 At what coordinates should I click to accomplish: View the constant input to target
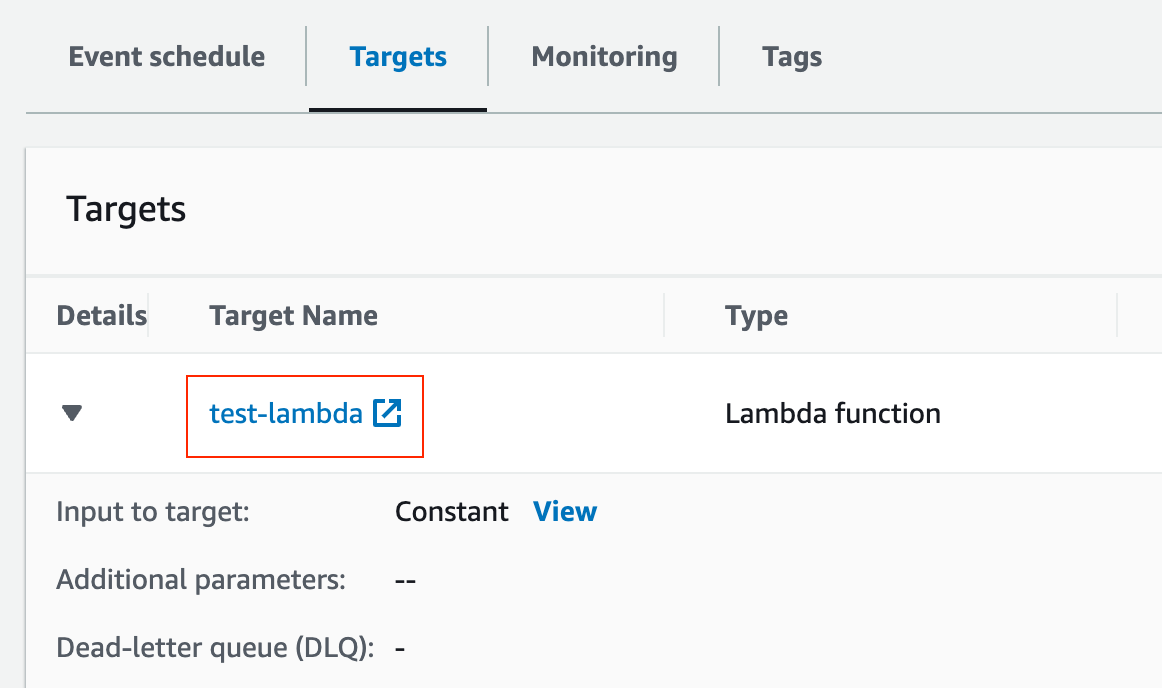pos(565,512)
